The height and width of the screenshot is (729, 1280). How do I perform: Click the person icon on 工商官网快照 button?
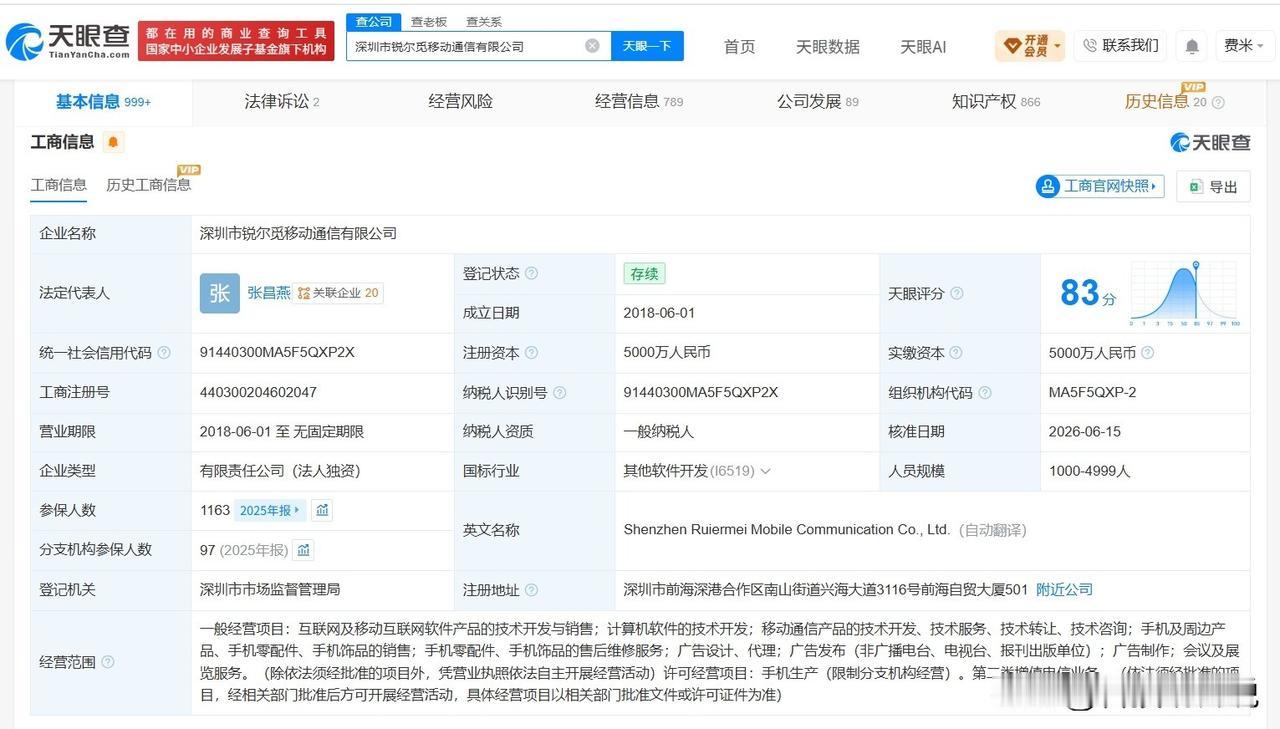point(1048,186)
